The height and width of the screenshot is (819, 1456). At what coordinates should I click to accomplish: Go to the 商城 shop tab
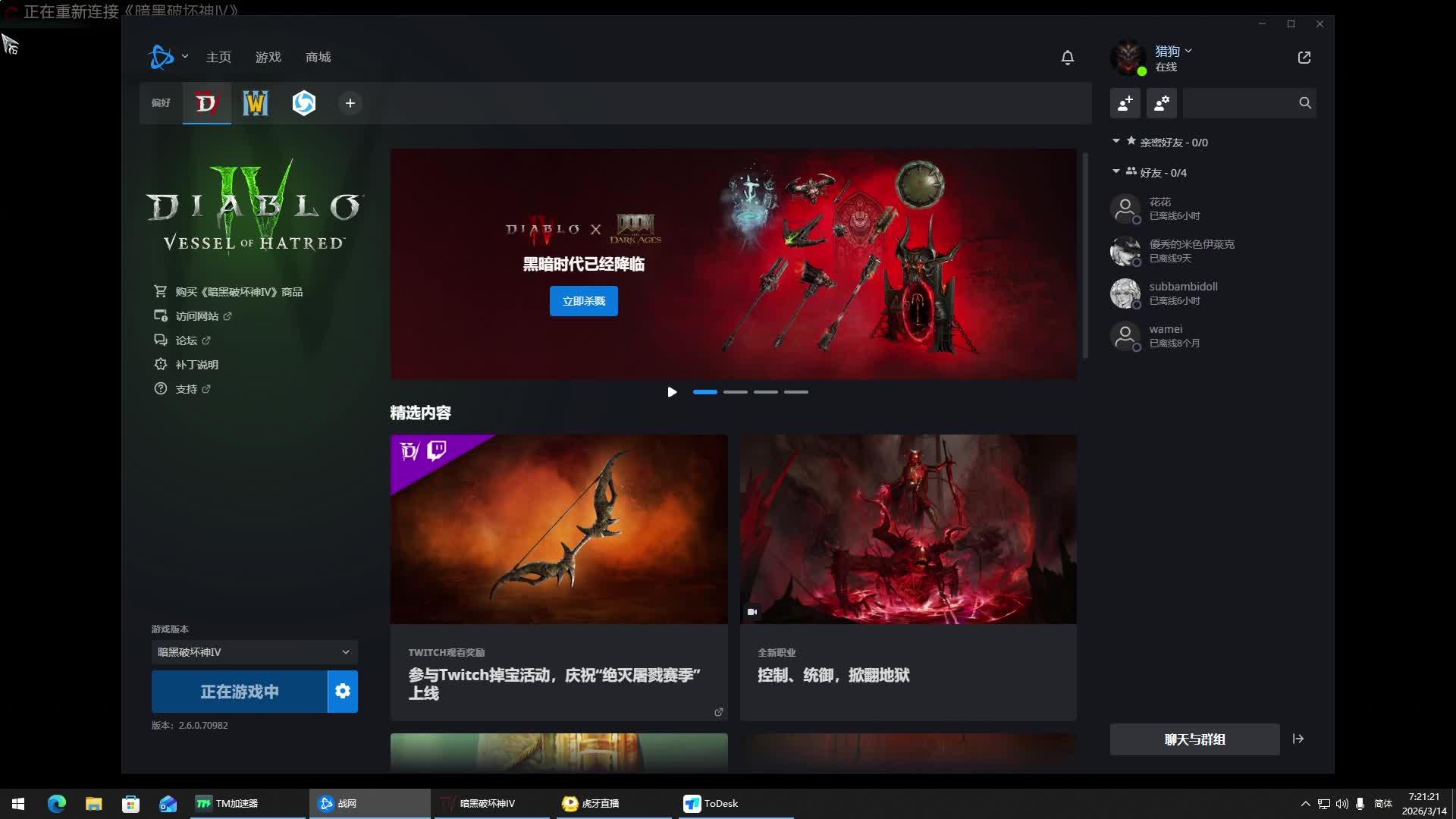318,58
